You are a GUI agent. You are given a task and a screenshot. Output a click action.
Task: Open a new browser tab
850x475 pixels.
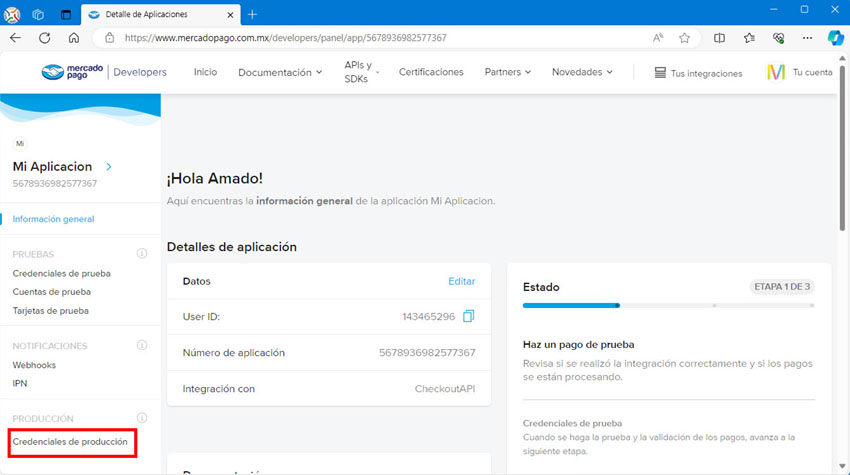click(252, 15)
